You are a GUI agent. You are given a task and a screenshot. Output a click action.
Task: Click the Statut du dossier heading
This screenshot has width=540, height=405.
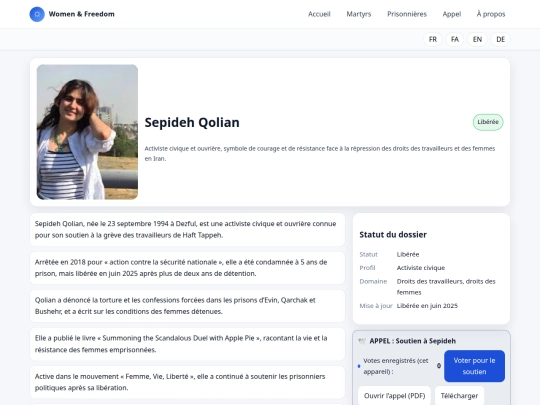click(x=393, y=235)
